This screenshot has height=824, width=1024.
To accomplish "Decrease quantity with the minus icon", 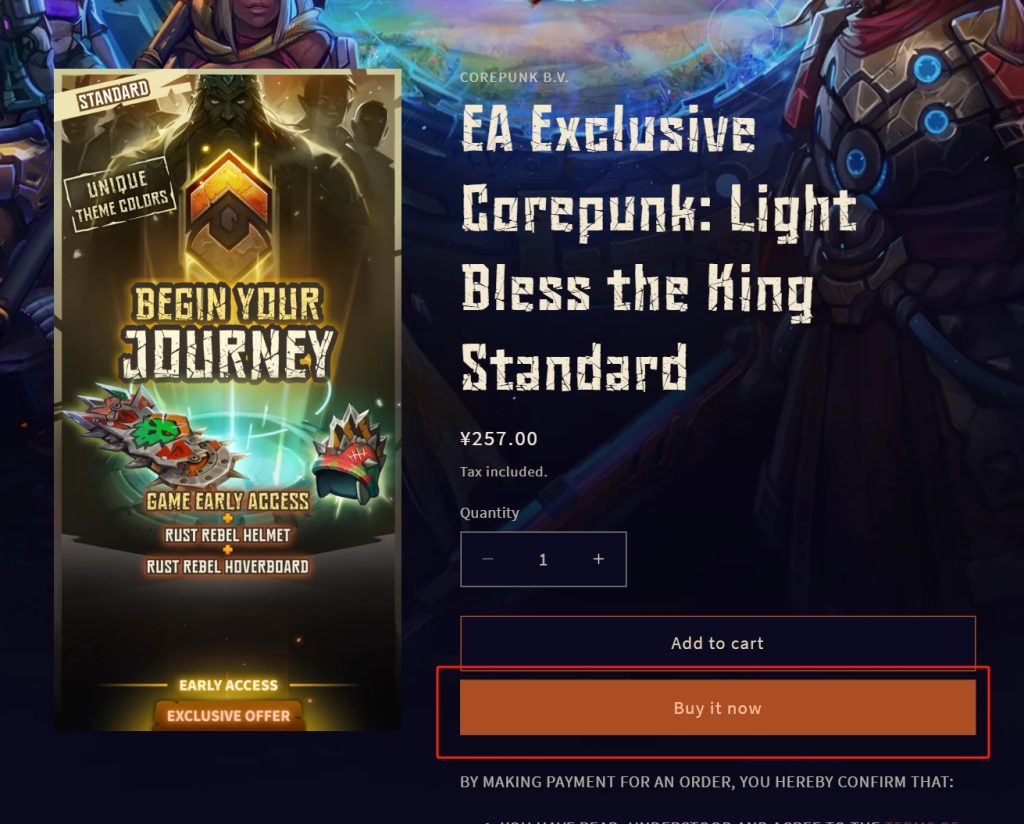I will click(x=487, y=560).
